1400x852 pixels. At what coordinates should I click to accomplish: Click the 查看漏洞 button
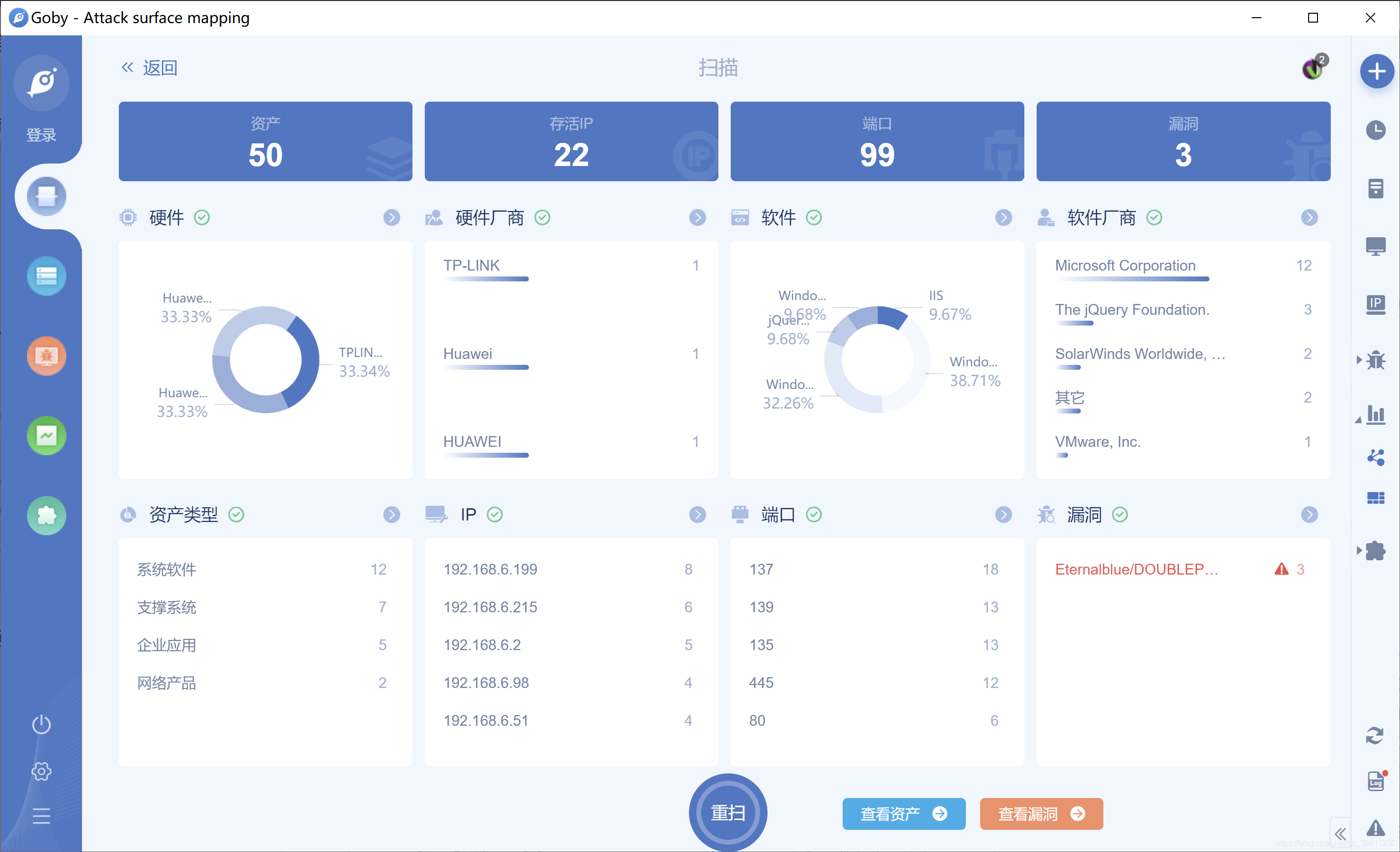tap(1042, 814)
